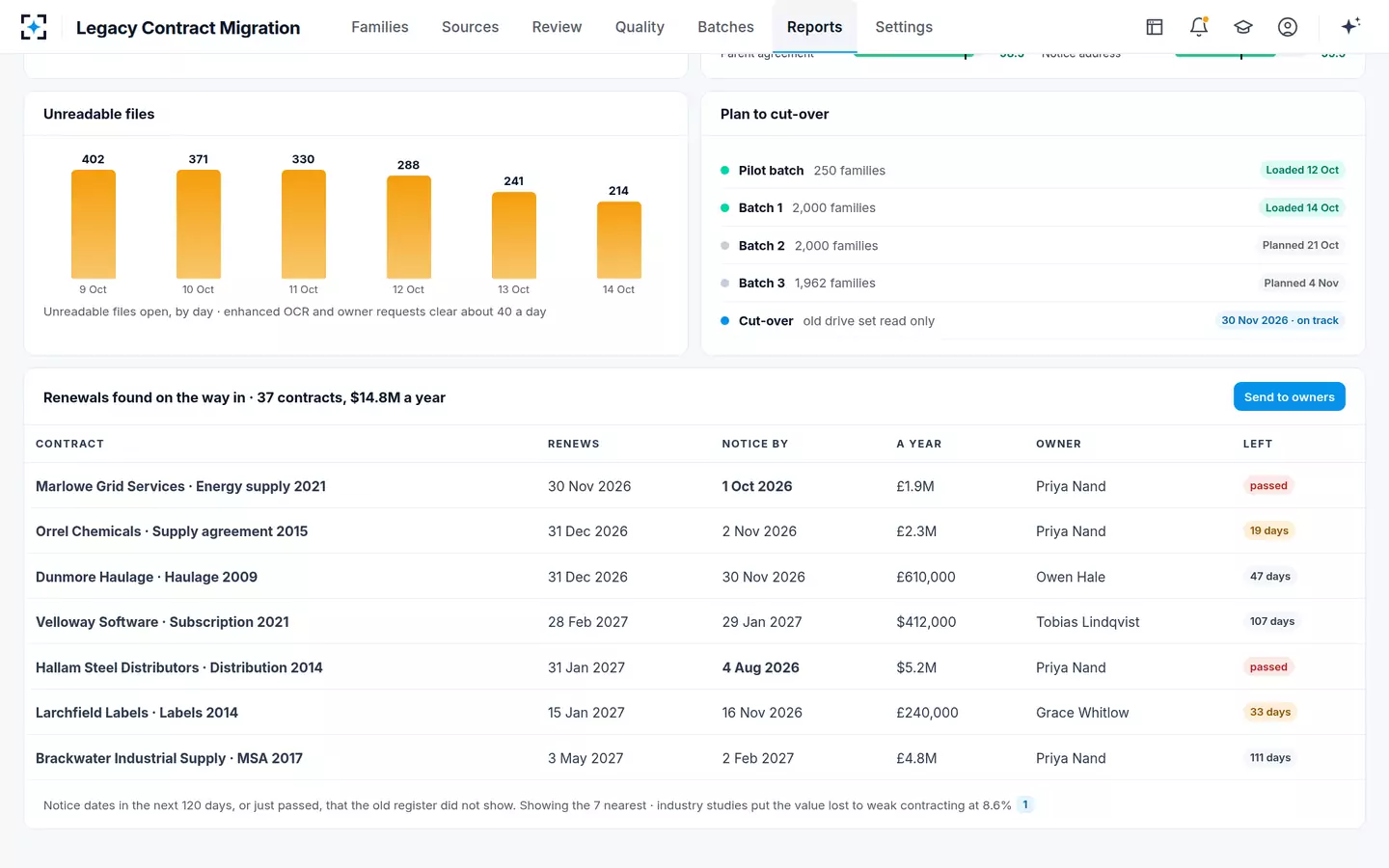The image size is (1389, 868).
Task: Open the Review tab
Action: pyautogui.click(x=557, y=27)
